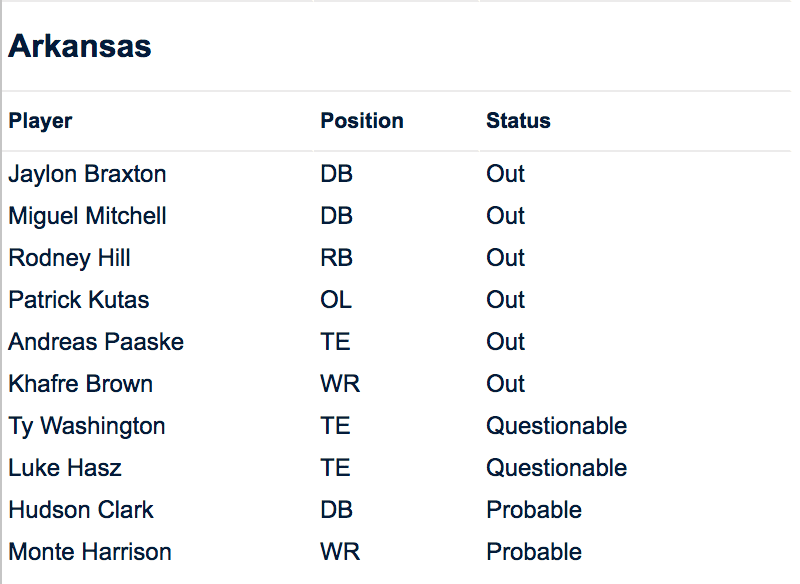The width and height of the screenshot is (800, 584).
Task: Click the RB position for Rodney Hill
Action: tap(336, 258)
